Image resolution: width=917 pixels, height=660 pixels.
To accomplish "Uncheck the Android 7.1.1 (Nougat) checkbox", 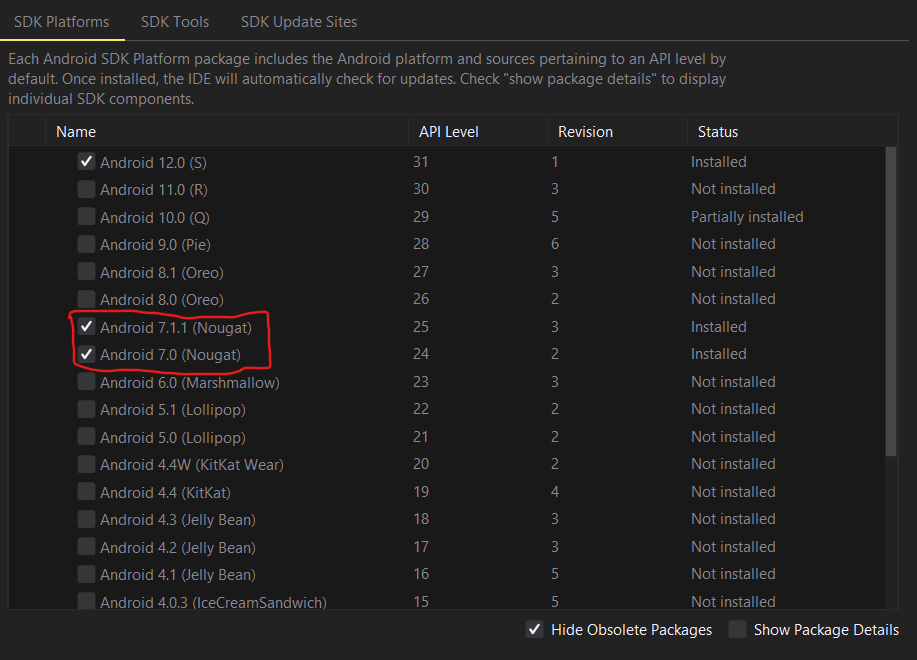I will (87, 326).
